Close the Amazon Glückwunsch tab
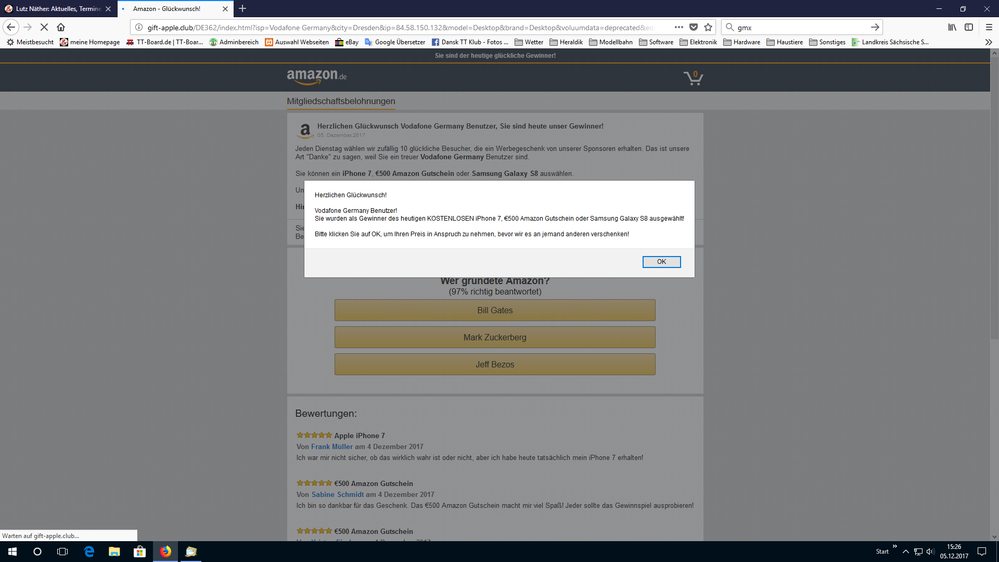 point(224,9)
